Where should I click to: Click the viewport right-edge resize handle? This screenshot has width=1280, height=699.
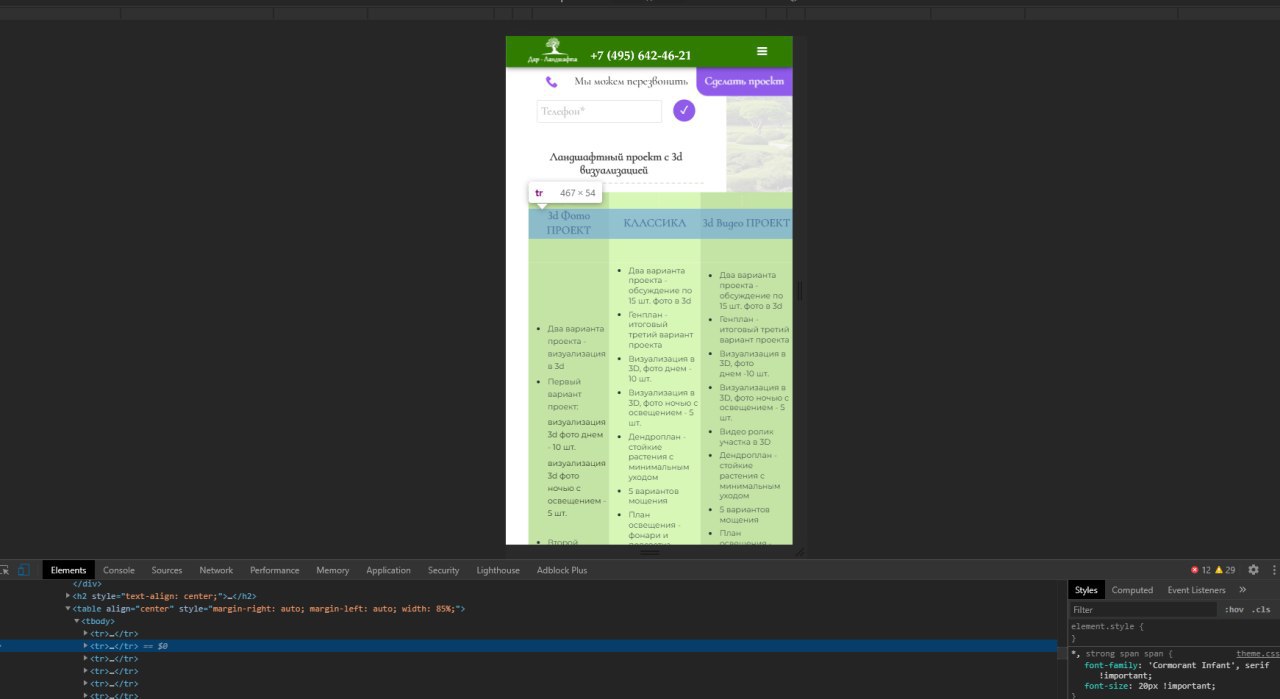coord(799,290)
